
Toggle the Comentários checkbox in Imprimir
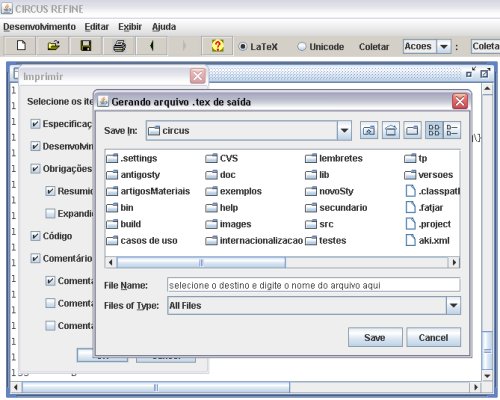(x=35, y=258)
